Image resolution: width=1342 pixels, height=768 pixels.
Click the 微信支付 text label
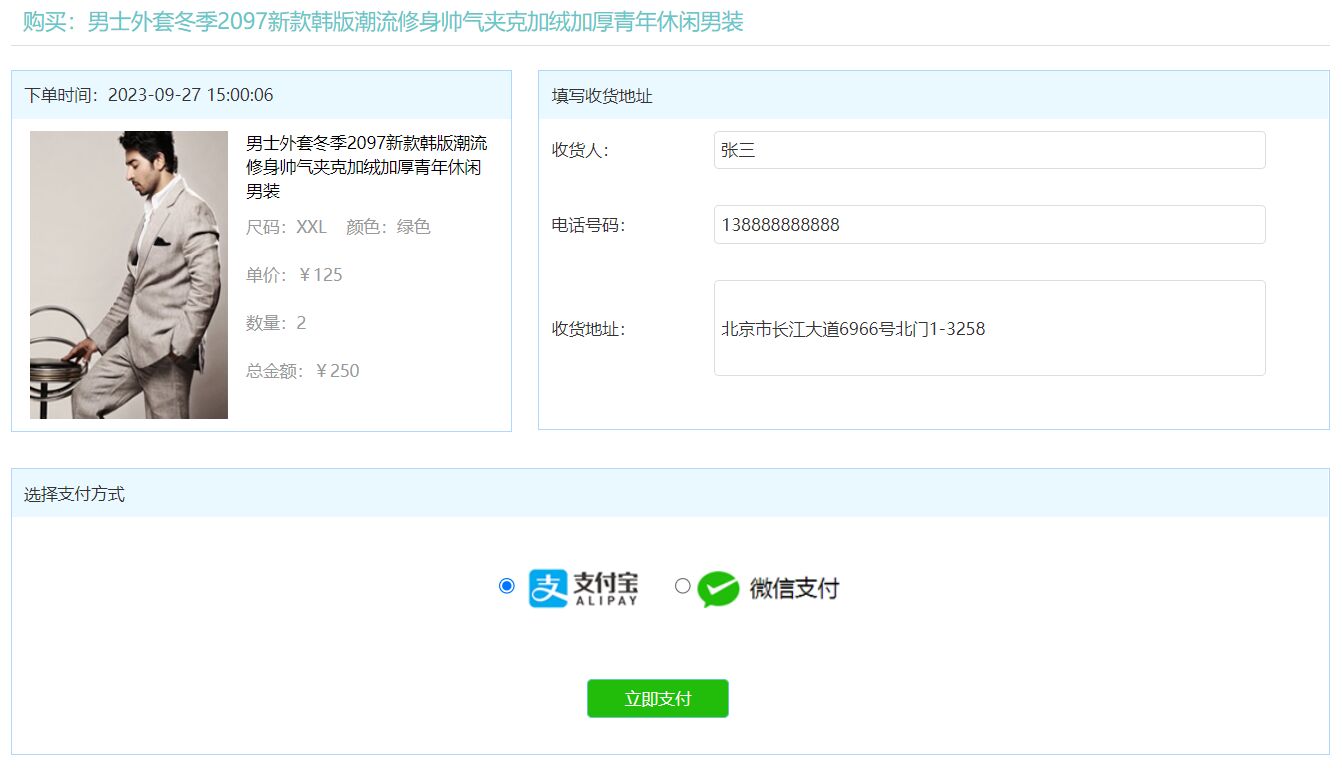pos(794,588)
